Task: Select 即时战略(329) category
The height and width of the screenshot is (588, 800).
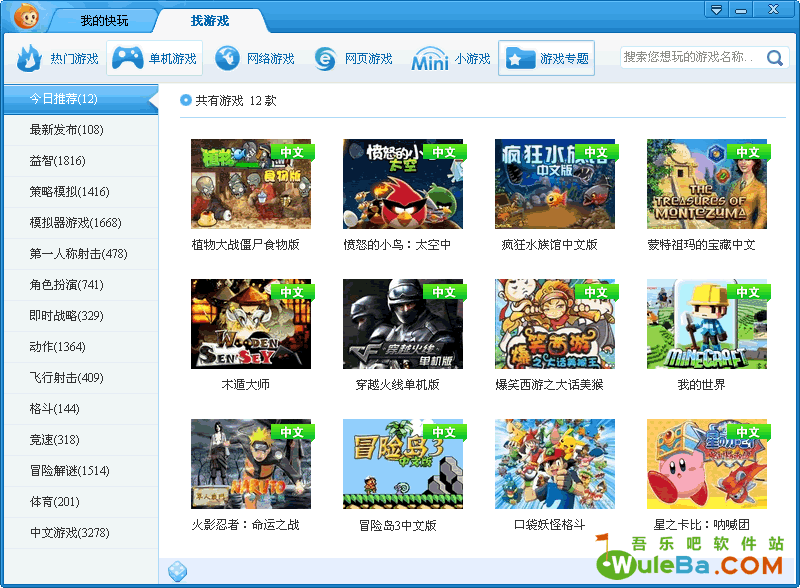Action: (x=81, y=316)
